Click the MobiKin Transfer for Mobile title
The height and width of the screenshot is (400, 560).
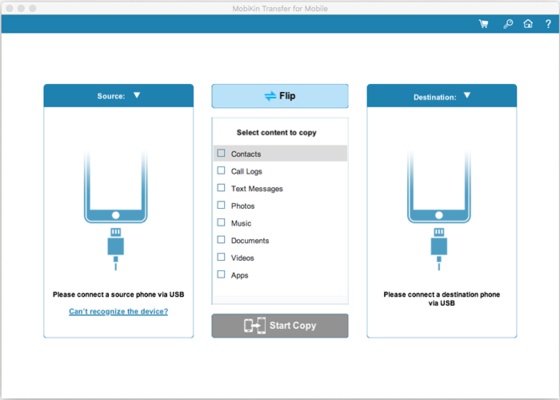point(280,9)
